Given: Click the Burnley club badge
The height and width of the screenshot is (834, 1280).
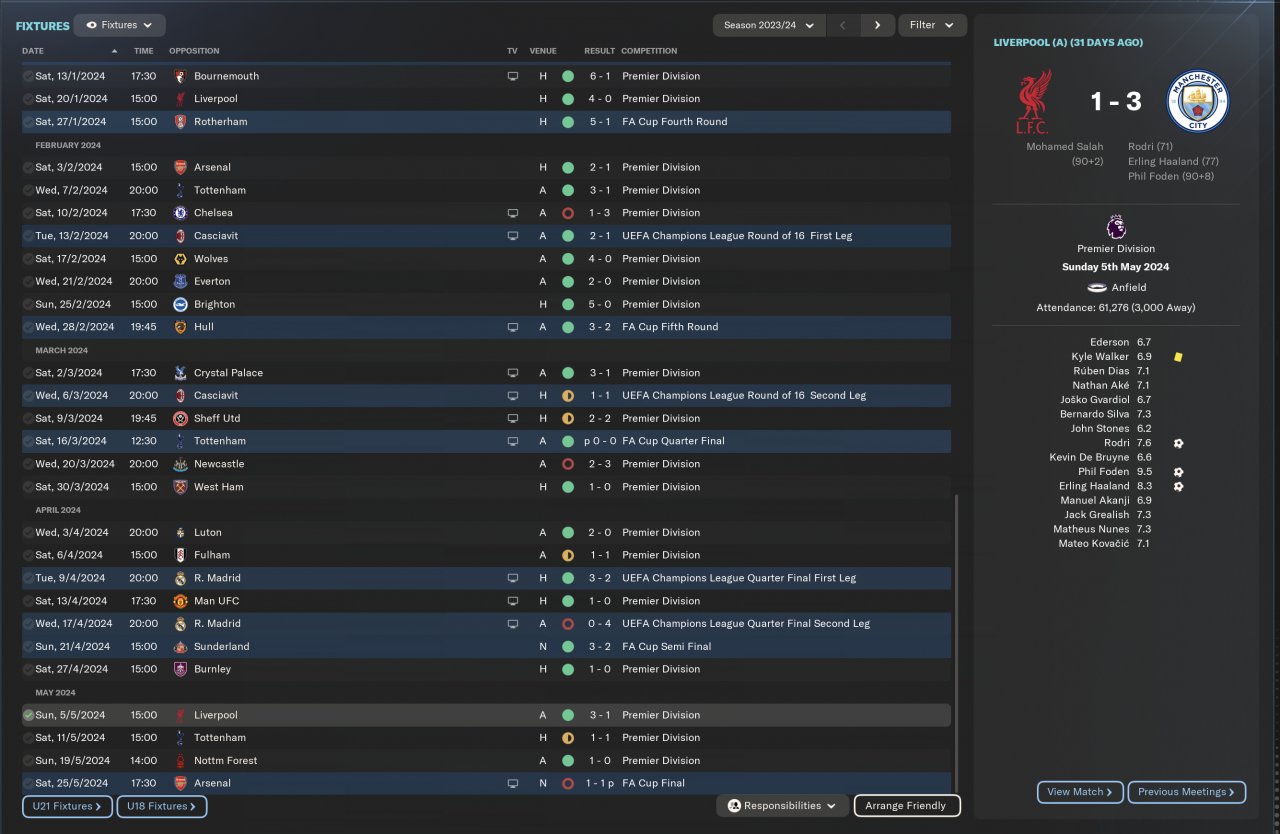Looking at the screenshot, I should [x=180, y=669].
